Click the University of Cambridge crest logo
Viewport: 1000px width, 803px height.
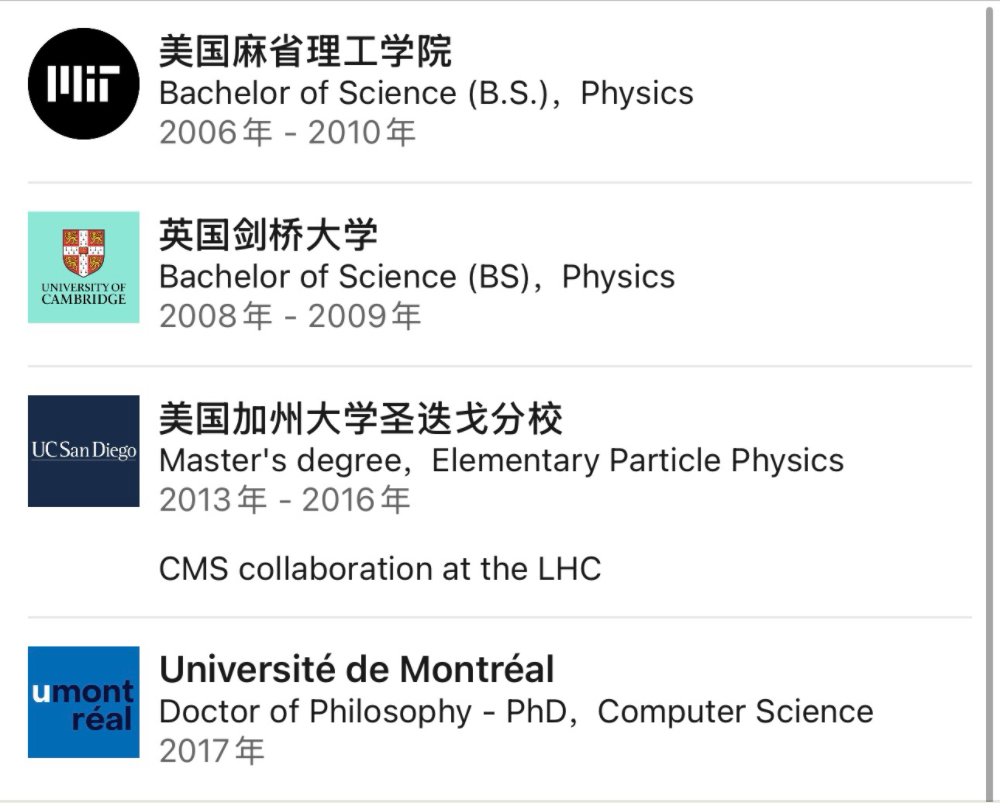(x=83, y=267)
